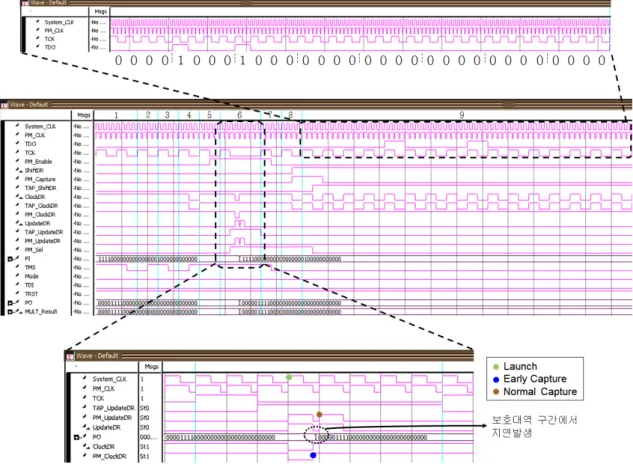
Task: Select PM_UpdateDR signal in middle wave window
Action: 42,241
